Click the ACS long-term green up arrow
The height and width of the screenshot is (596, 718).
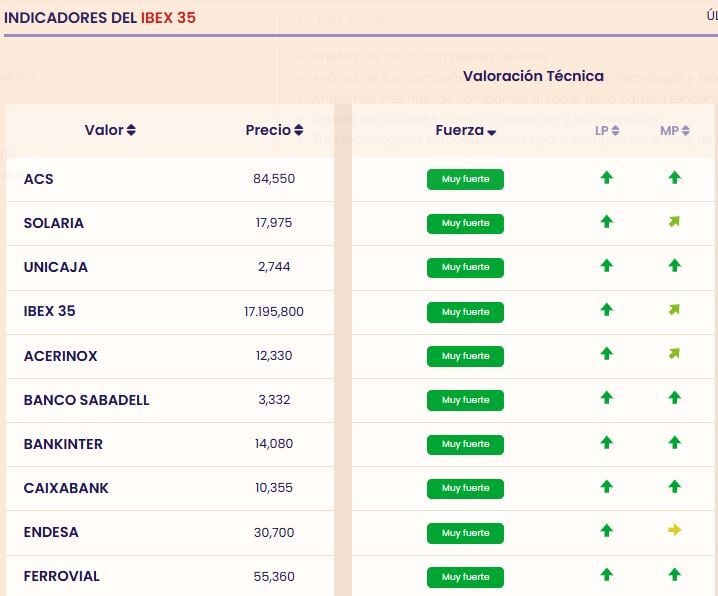606,178
